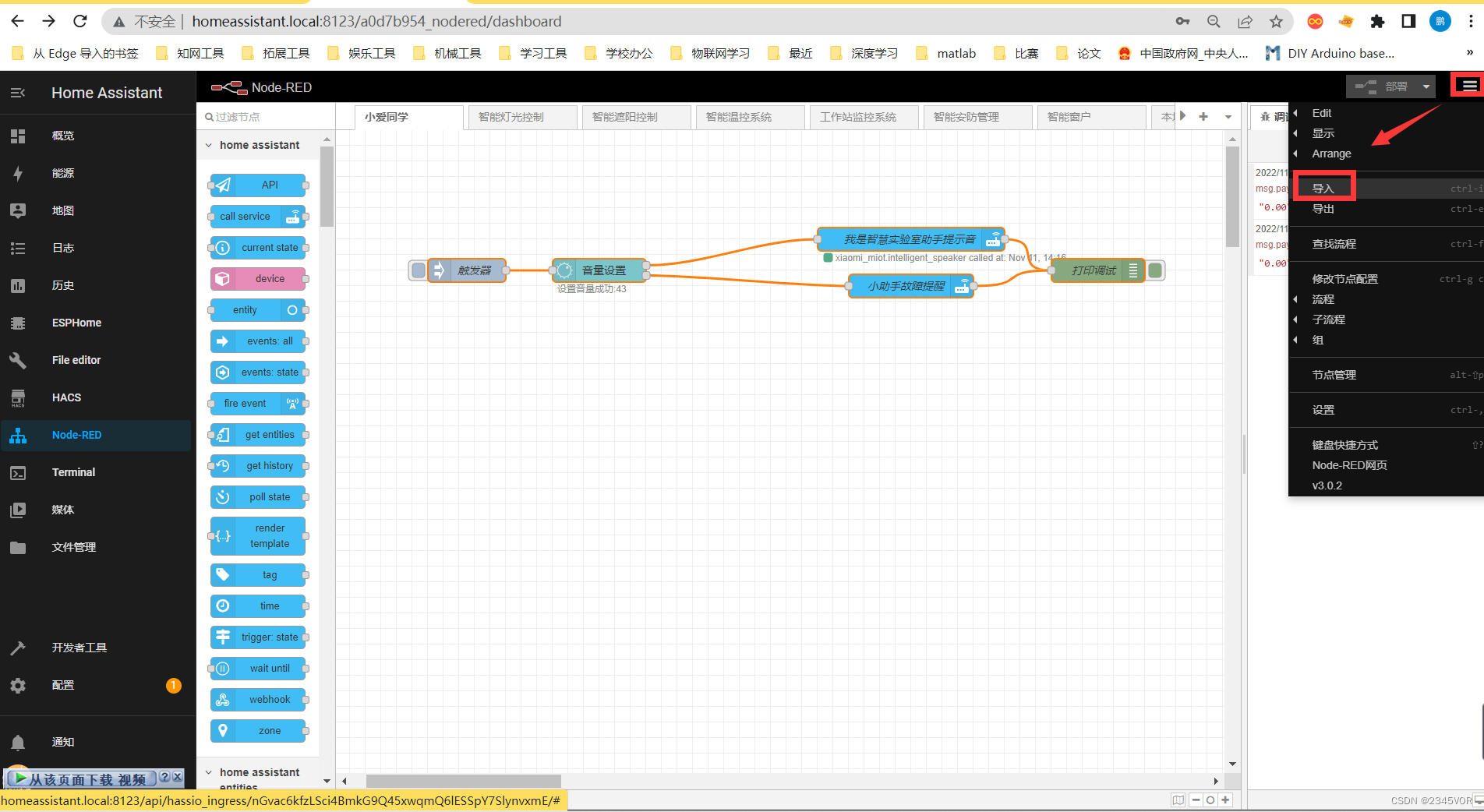
Task: Click the zoom in plus icon at bottom
Action: pos(1225,800)
